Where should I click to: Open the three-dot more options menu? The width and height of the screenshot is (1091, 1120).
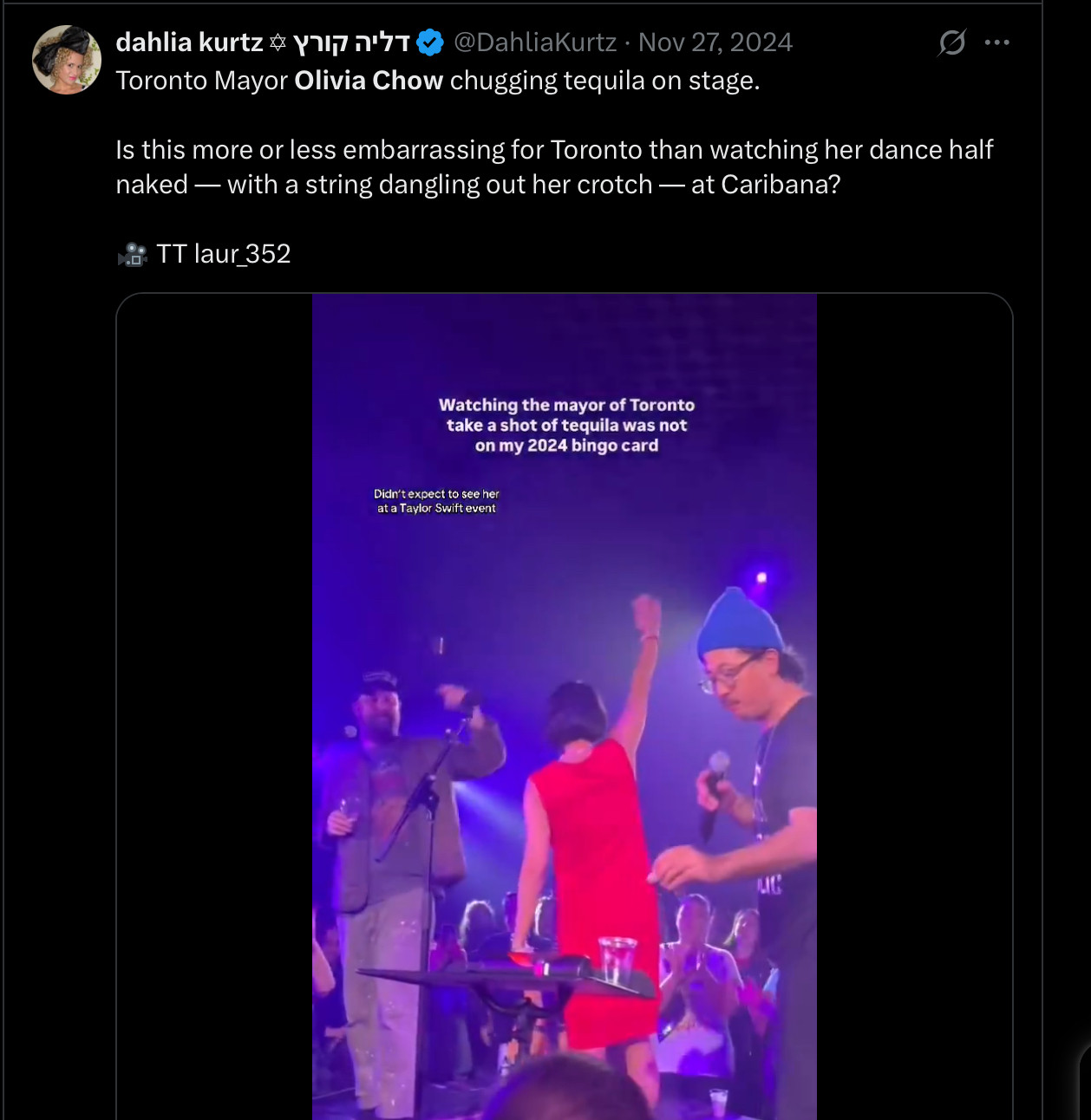click(997, 42)
